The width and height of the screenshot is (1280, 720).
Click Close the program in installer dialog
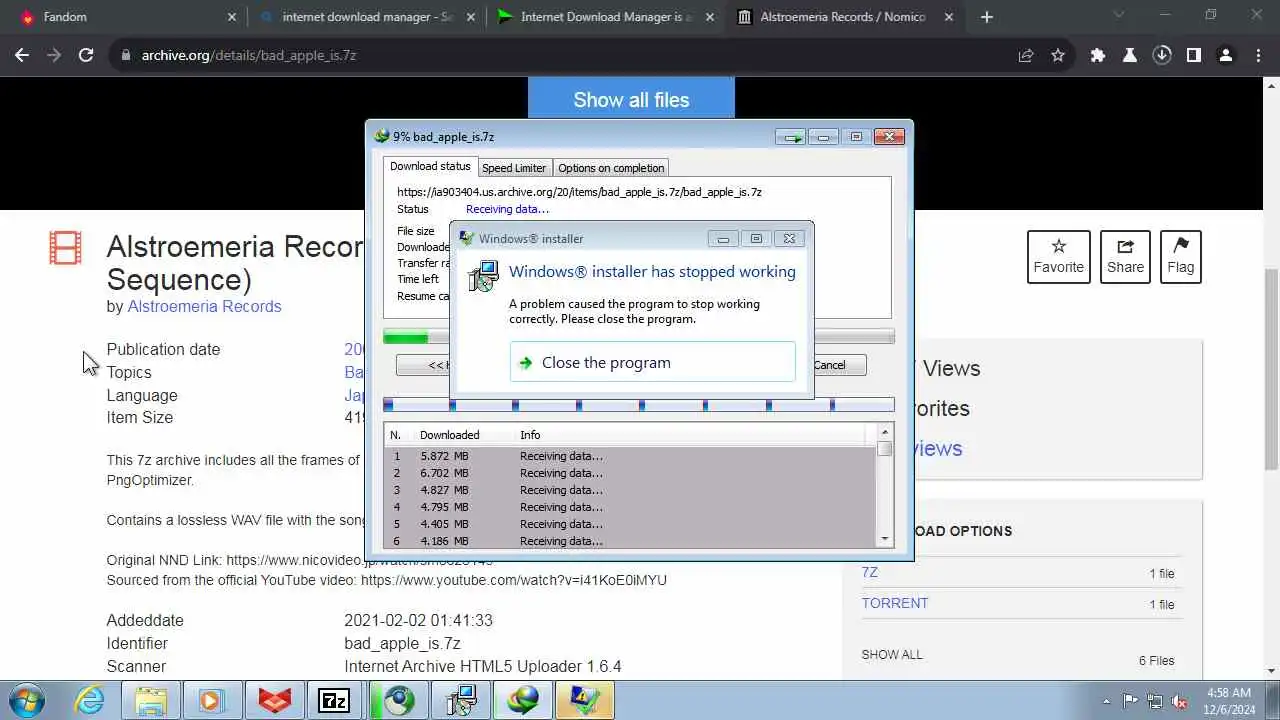[652, 362]
